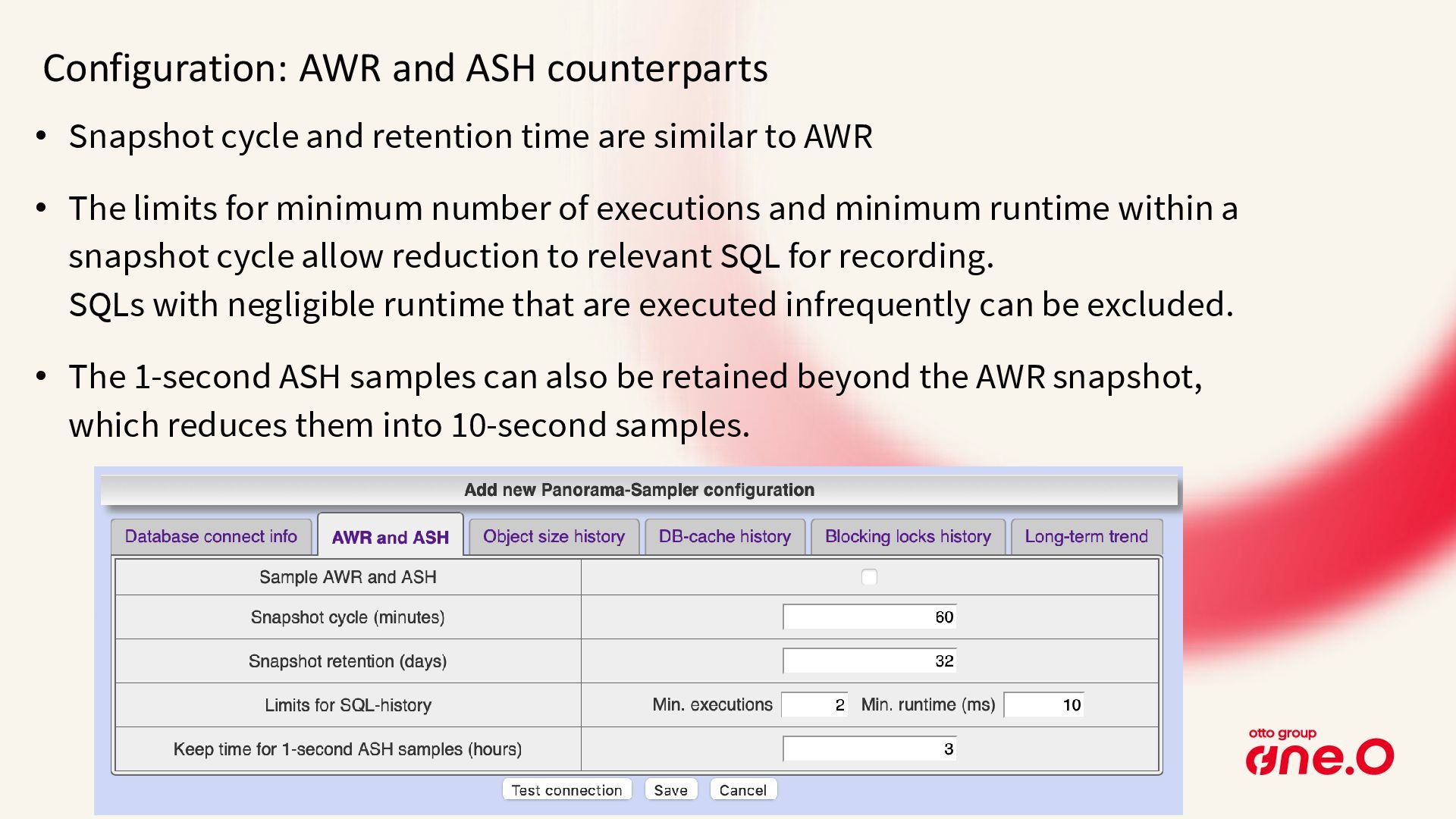Click the dialog title bar header

tap(639, 490)
